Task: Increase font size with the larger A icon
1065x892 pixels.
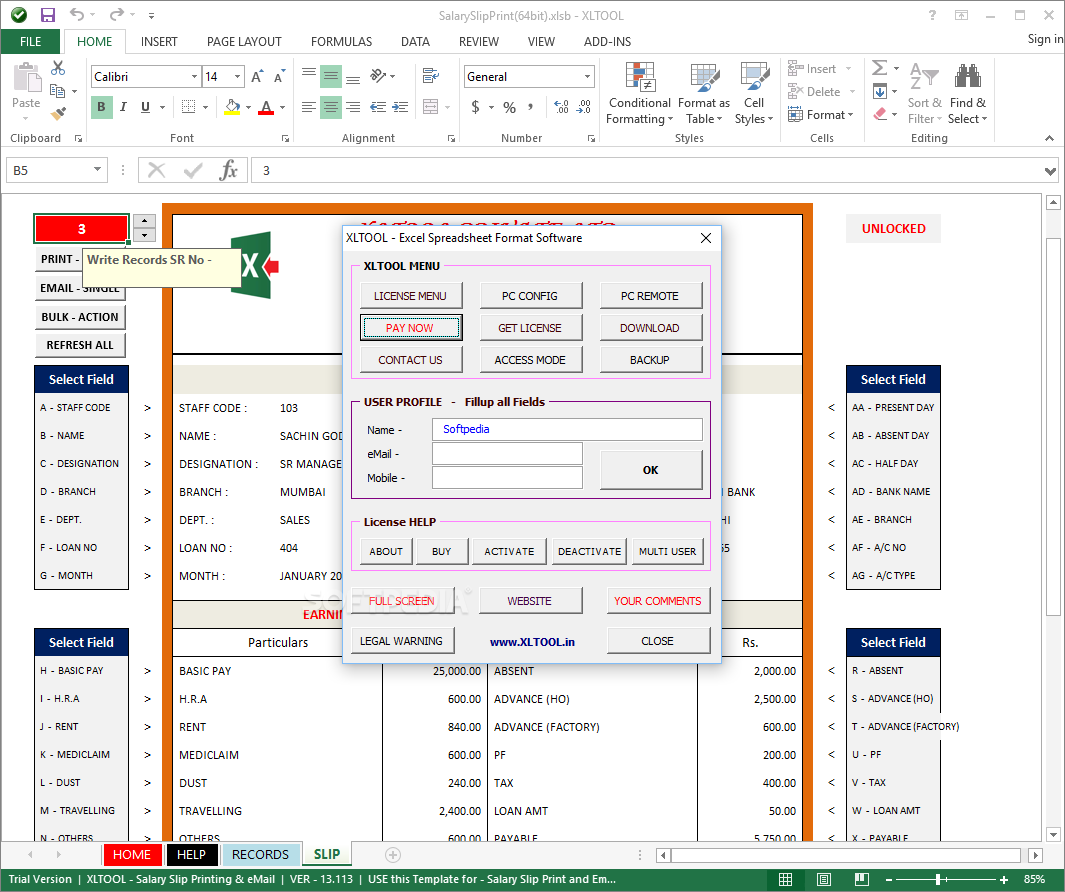Action: point(257,76)
